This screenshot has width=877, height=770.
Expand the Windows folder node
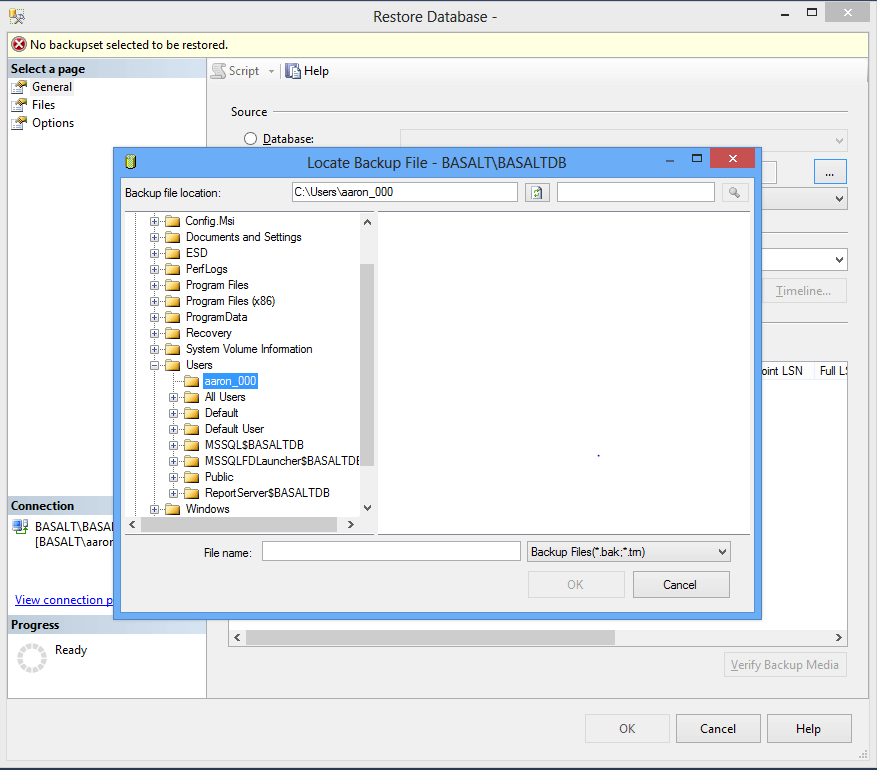(x=155, y=509)
